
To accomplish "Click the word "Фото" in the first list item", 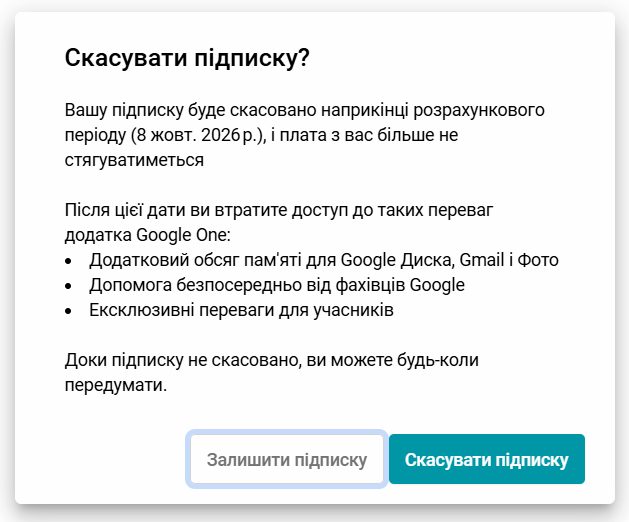I will click(539, 260).
